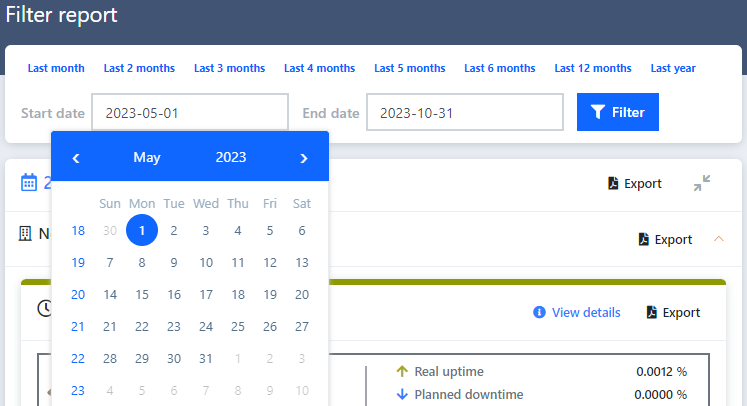The image size is (747, 406).
Task: Go to next month in calendar
Action: coord(304,158)
